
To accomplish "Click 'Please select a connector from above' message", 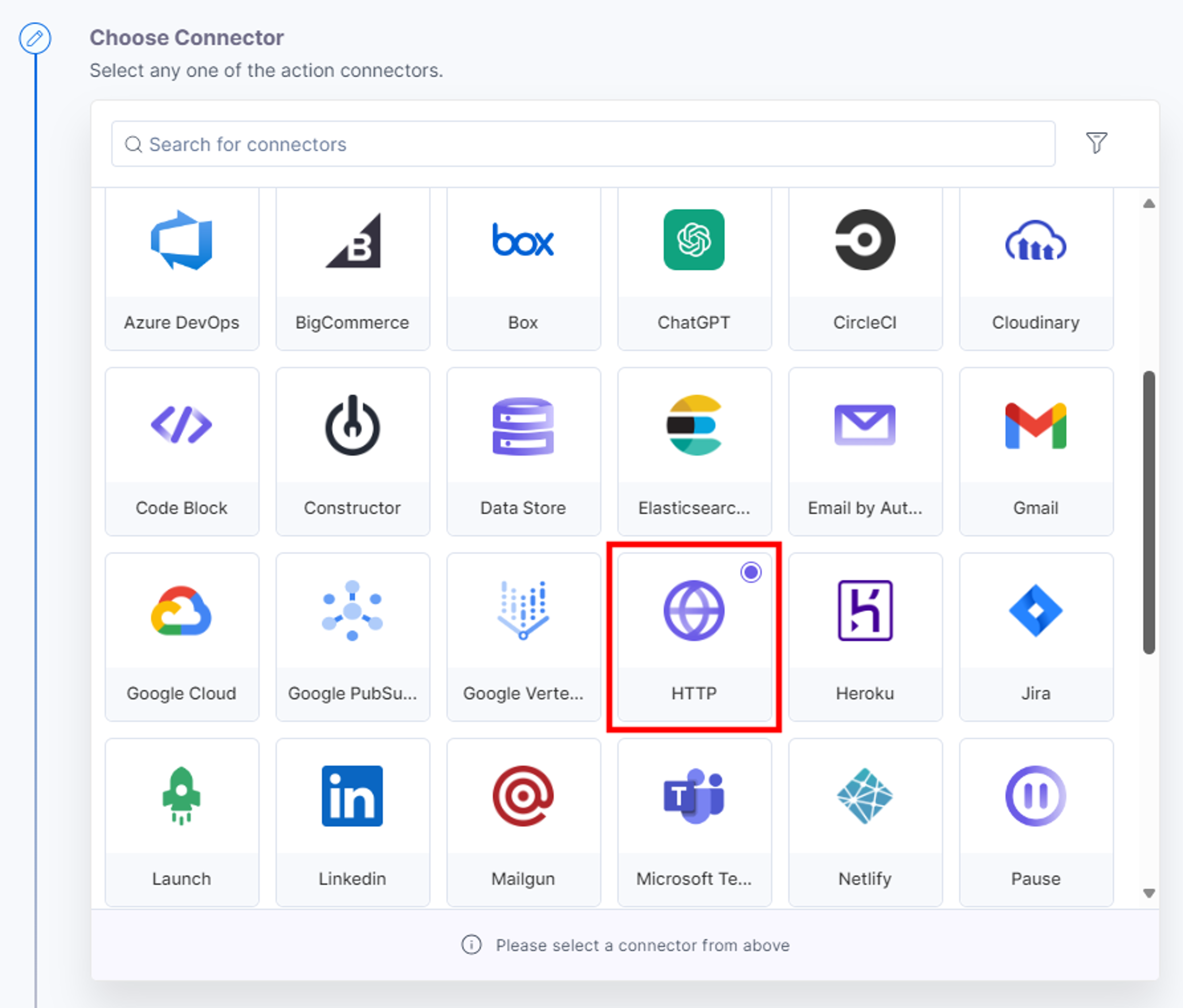I will pyautogui.click(x=642, y=945).
